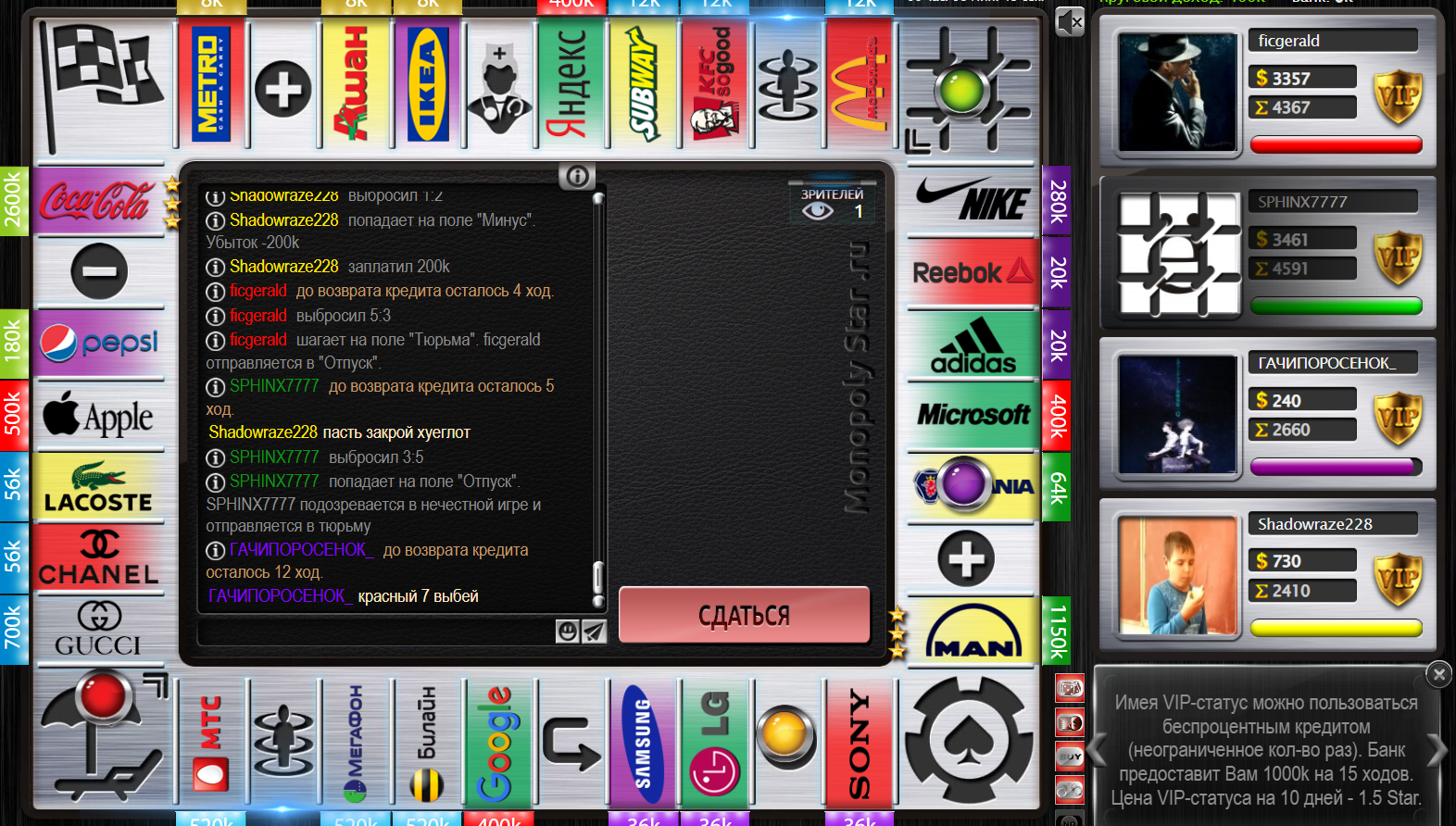Select the Adidas board field
This screenshot has width=1456, height=826.
pyautogui.click(x=973, y=344)
